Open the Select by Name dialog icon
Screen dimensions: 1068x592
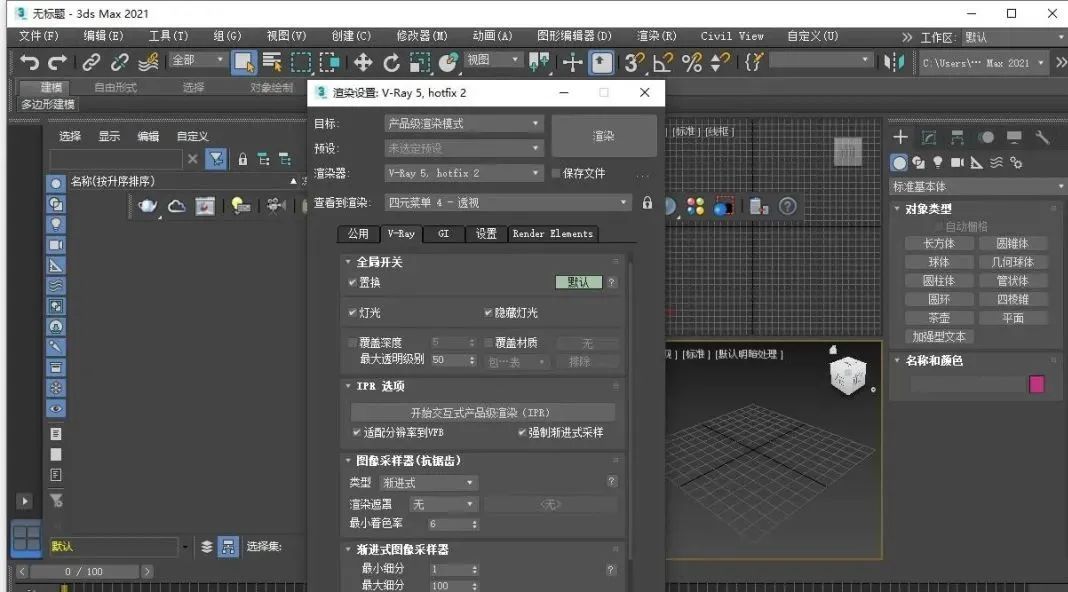(x=271, y=62)
